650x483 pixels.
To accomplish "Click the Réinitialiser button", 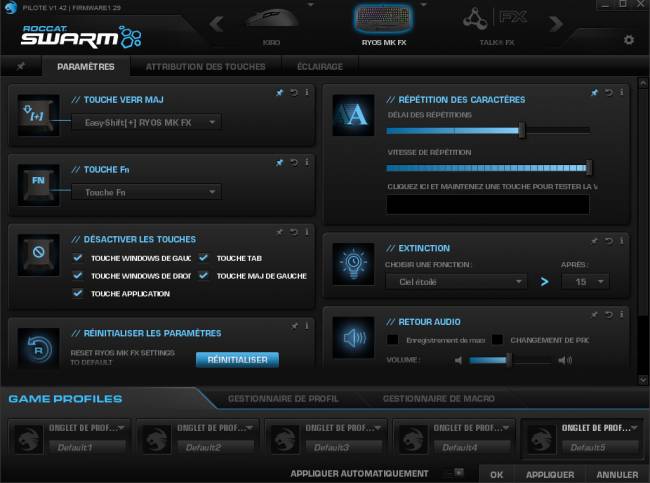I will coord(237,359).
